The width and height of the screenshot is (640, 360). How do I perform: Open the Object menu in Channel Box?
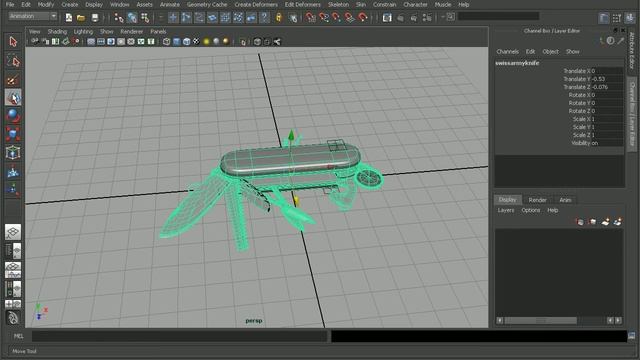pos(550,52)
